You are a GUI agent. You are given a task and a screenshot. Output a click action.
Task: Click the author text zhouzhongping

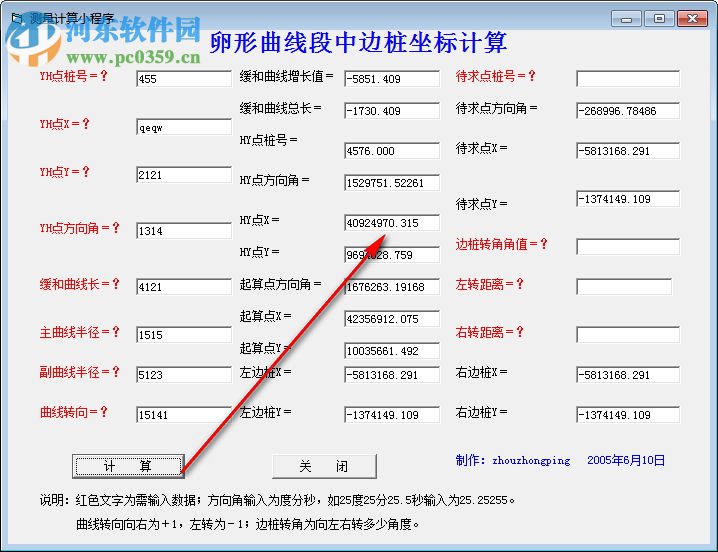point(531,460)
